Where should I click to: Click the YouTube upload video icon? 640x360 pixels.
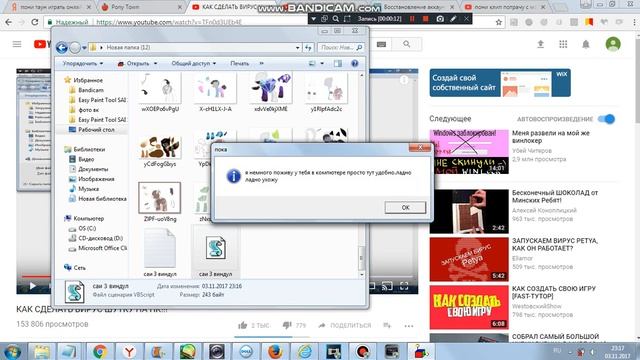coord(540,44)
